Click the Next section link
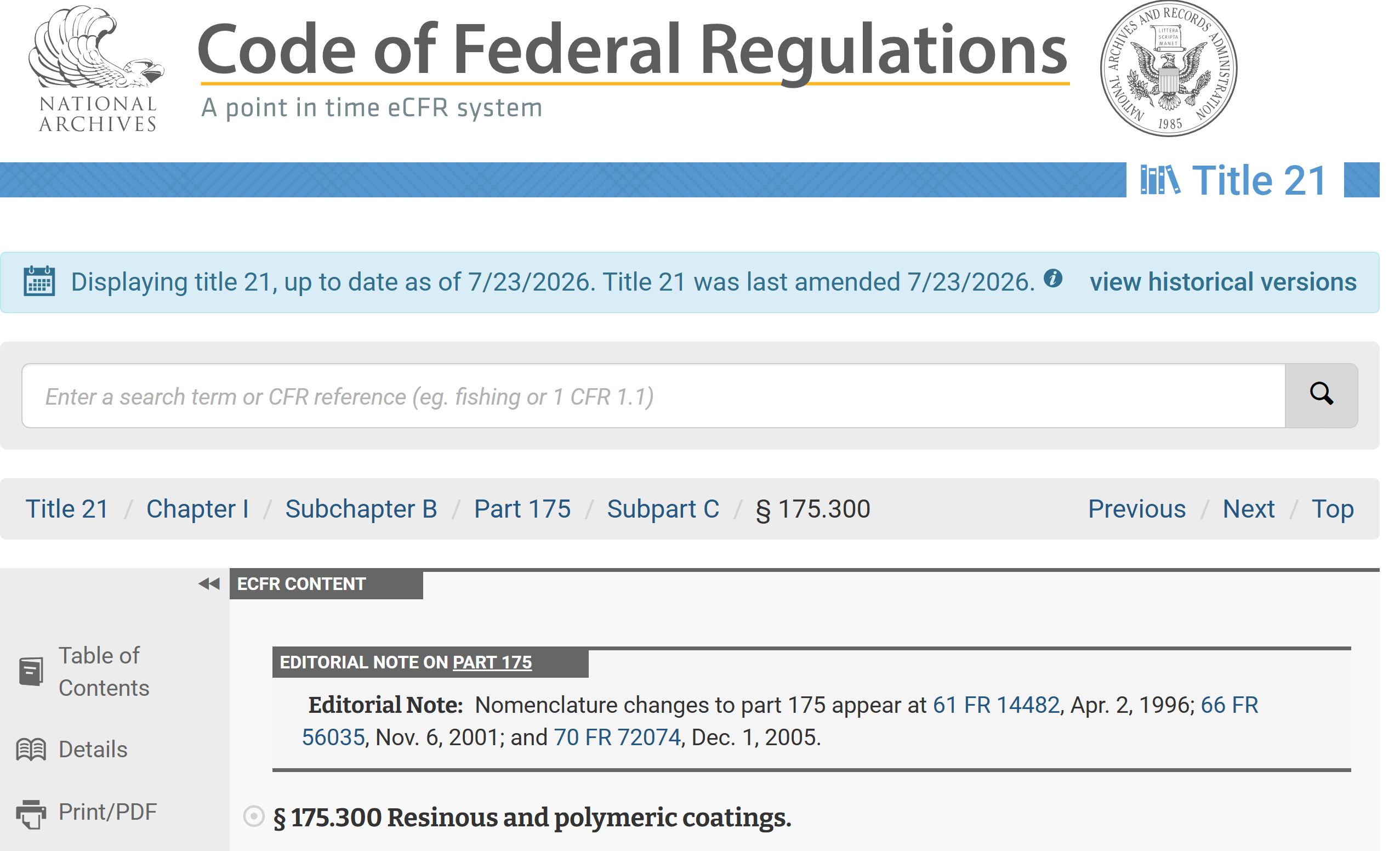This screenshot has width=1400, height=851. (x=1248, y=509)
